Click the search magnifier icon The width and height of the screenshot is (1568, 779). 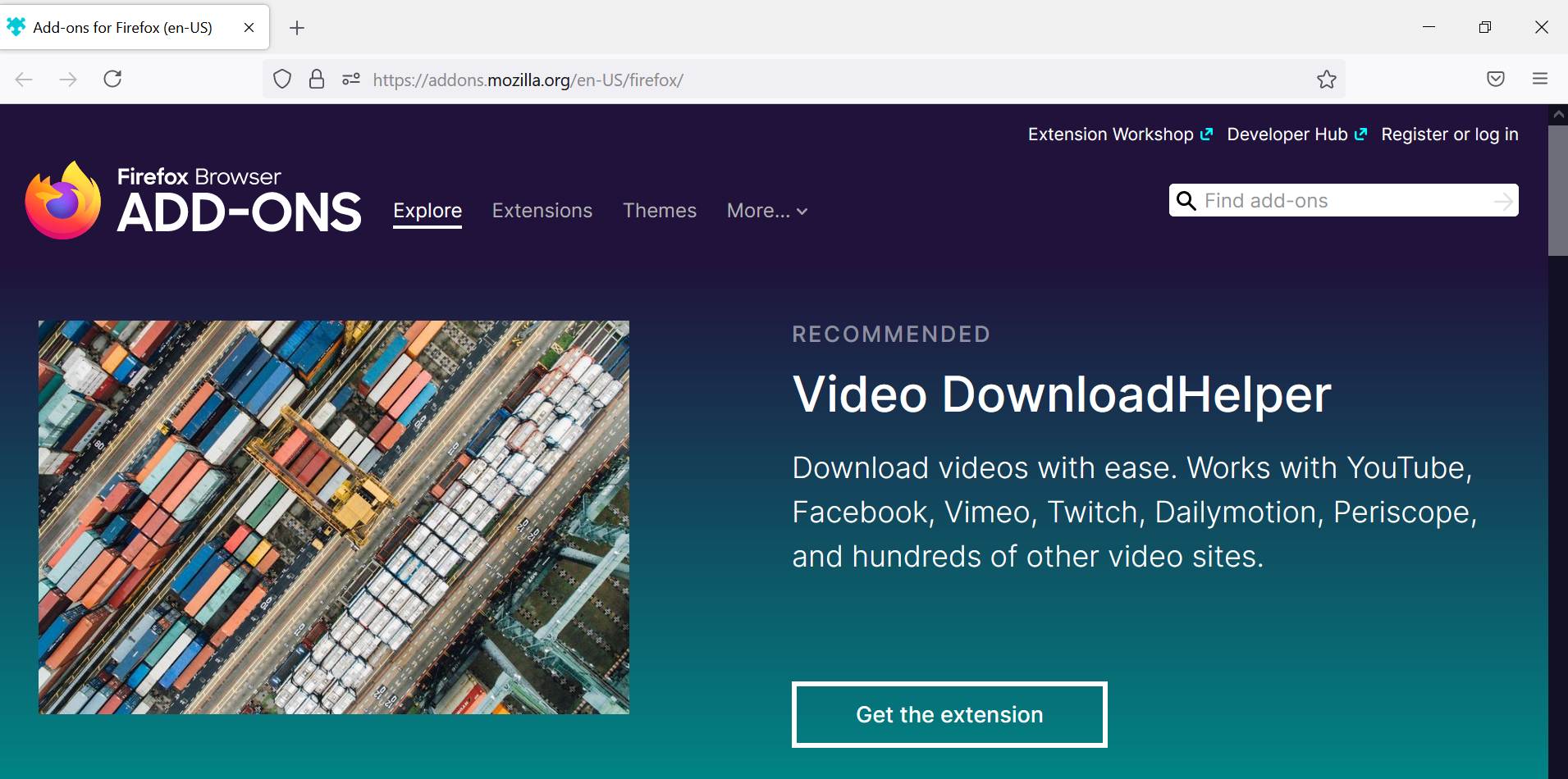click(x=1186, y=201)
